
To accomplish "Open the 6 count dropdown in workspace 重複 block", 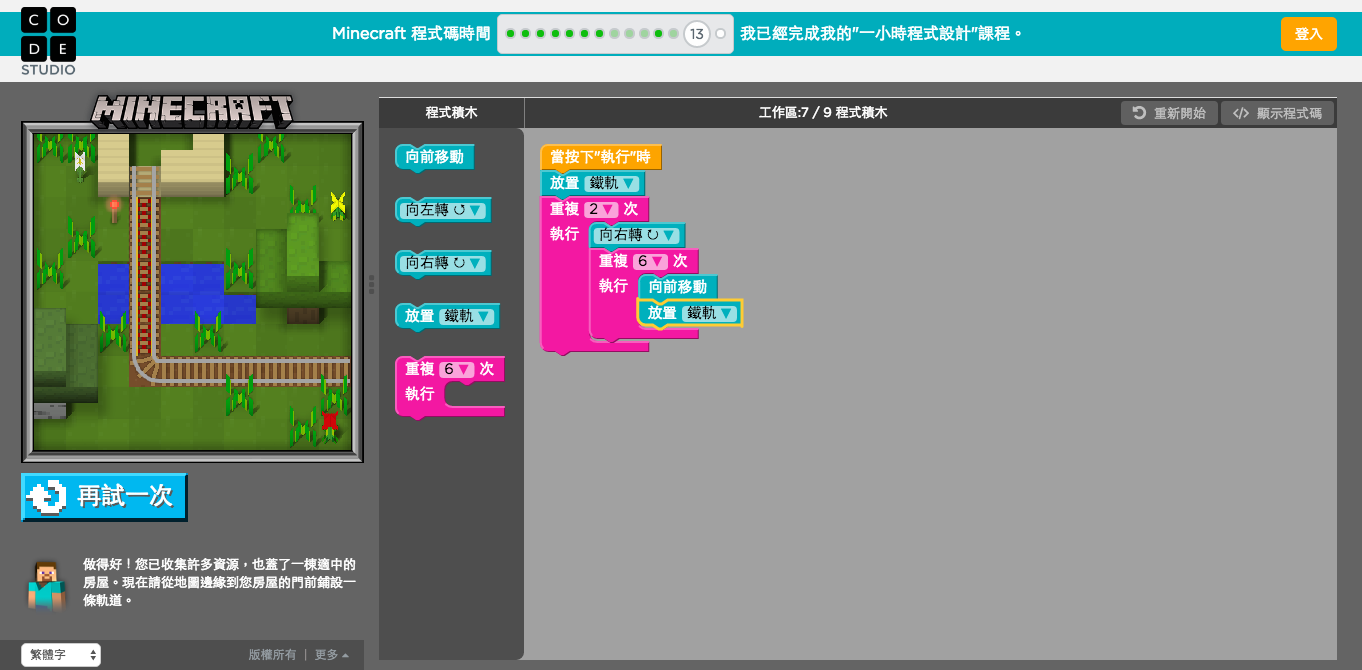I will pyautogui.click(x=650, y=261).
